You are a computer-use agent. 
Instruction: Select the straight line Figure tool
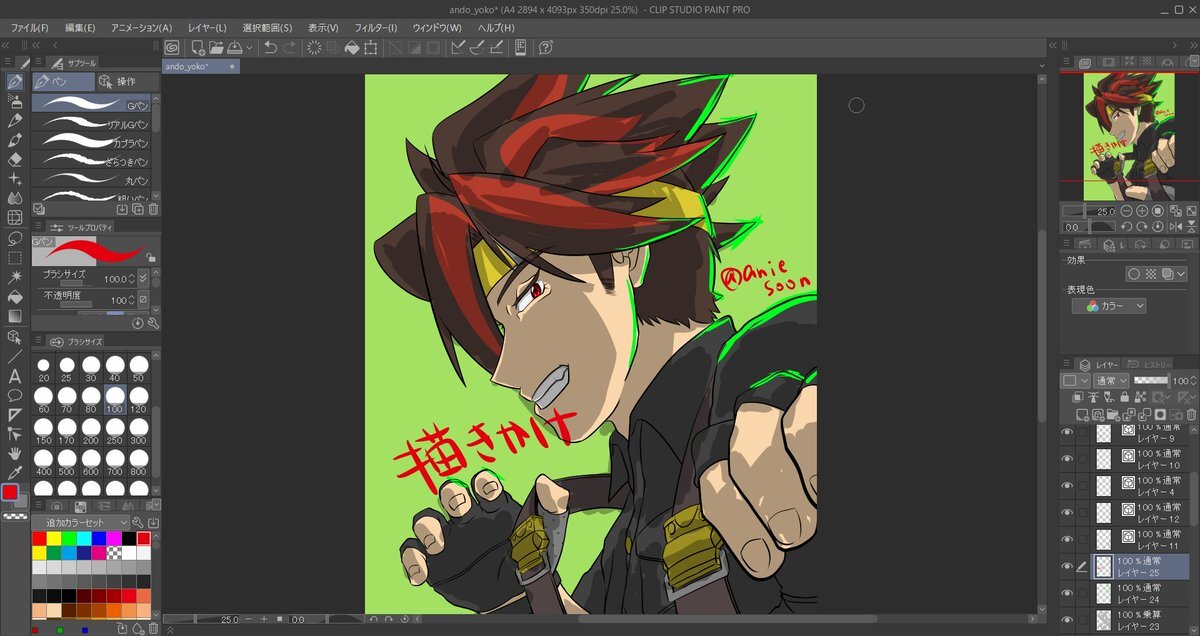tap(15, 356)
